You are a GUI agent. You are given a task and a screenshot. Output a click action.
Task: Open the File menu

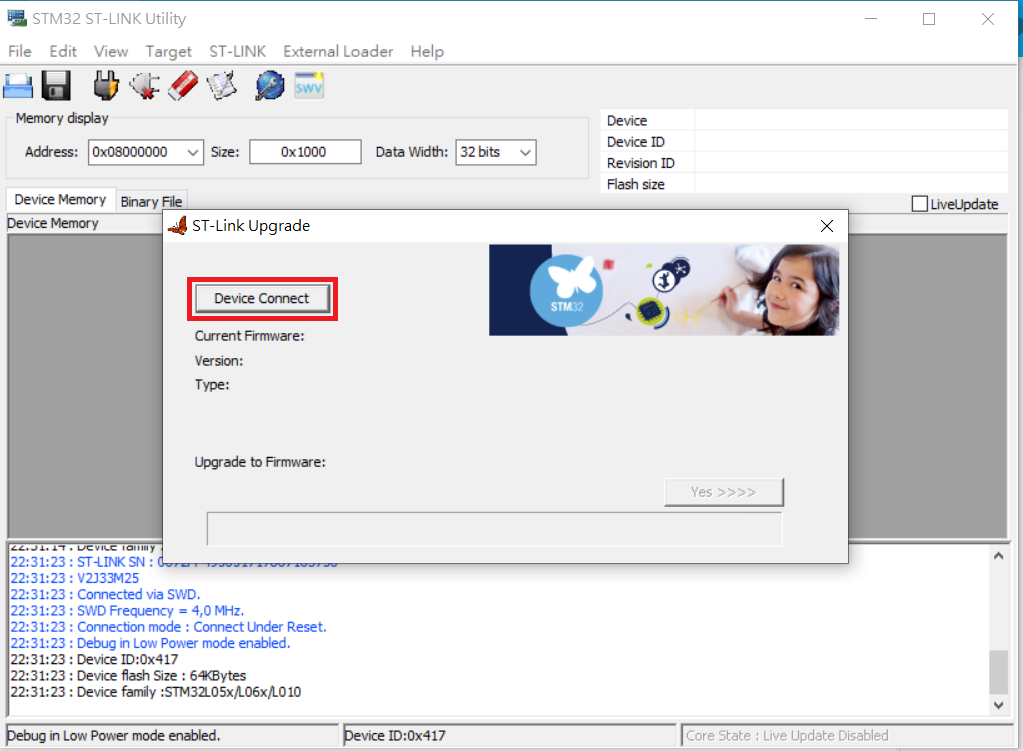(x=20, y=52)
